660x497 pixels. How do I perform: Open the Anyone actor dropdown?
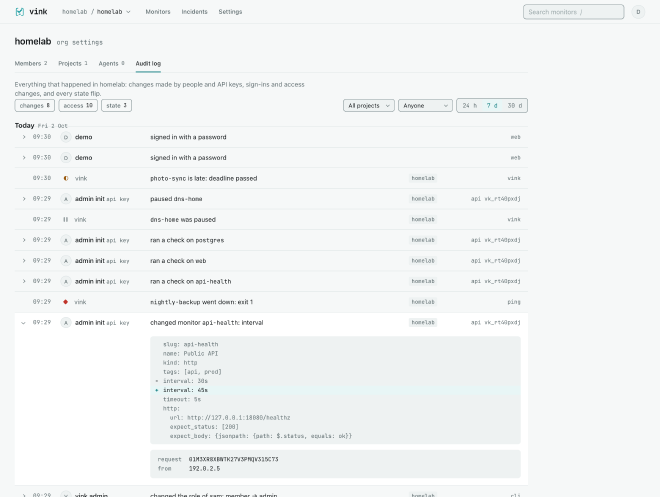(x=425, y=106)
